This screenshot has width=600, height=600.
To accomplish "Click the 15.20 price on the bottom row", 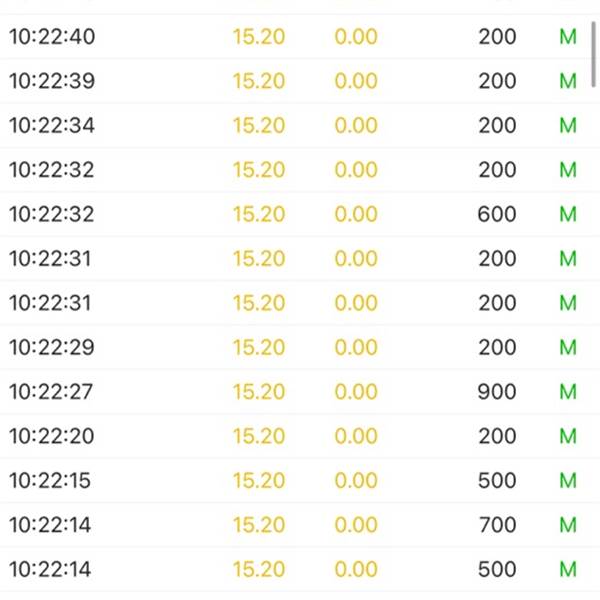I will tap(259, 569).
